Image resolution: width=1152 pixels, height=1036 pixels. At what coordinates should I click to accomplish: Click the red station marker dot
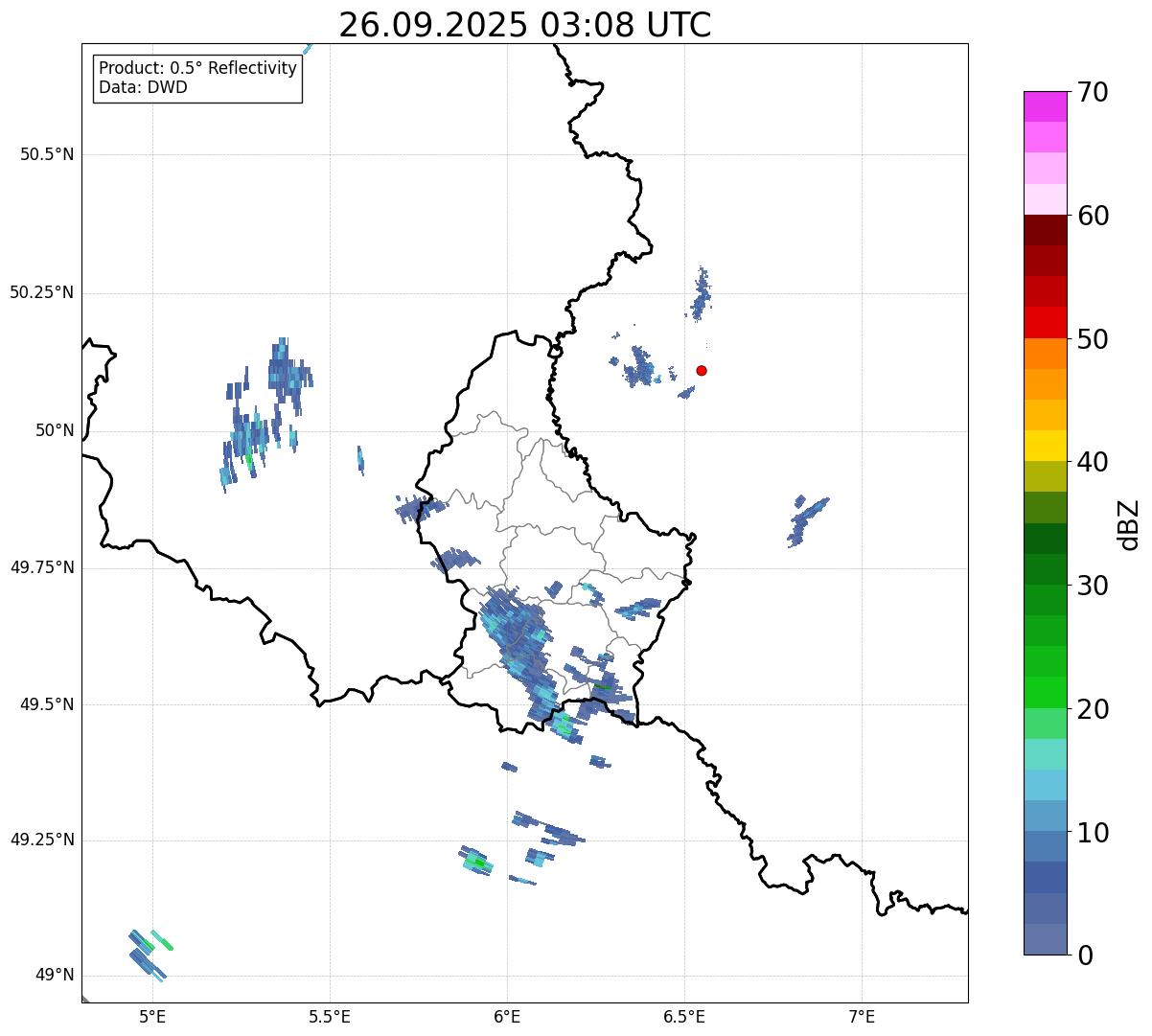click(702, 370)
